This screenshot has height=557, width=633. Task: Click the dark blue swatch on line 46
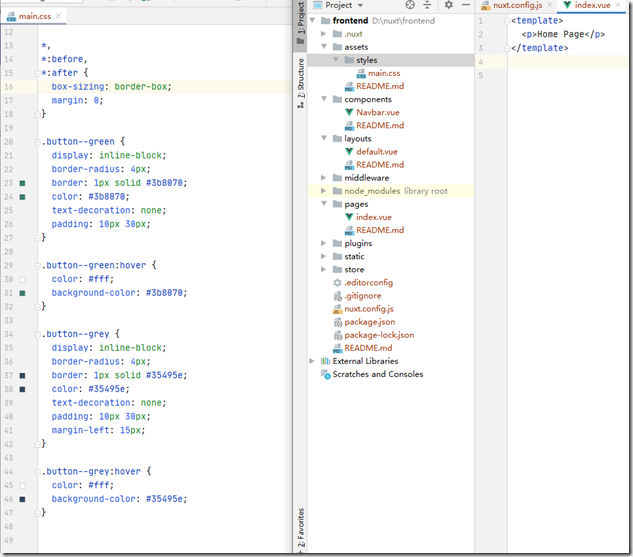23,499
